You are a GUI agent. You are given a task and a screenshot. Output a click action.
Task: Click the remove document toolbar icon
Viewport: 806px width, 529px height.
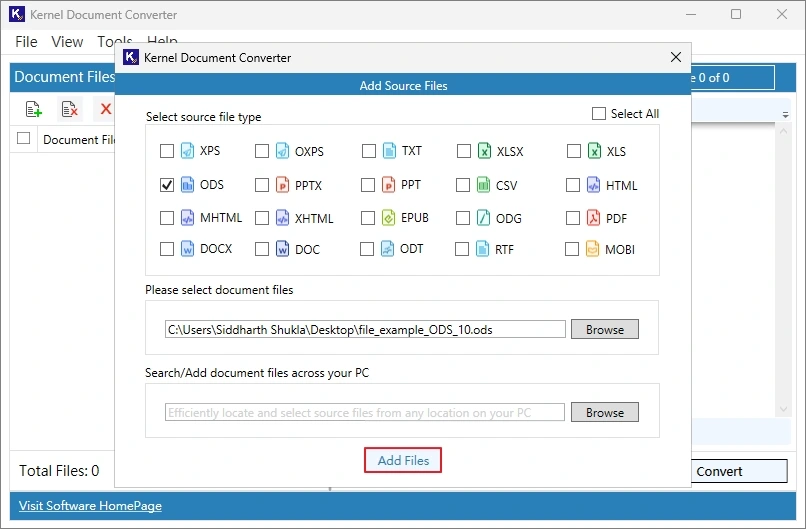pos(69,109)
